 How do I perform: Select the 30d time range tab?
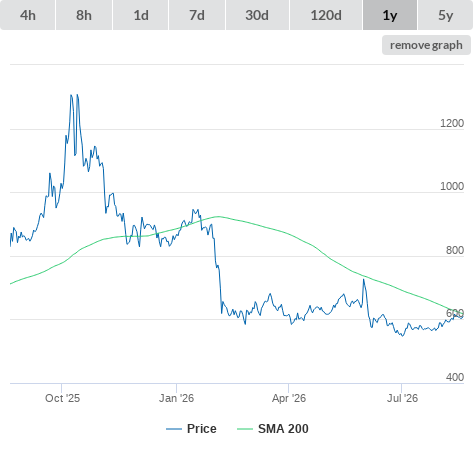coord(257,15)
